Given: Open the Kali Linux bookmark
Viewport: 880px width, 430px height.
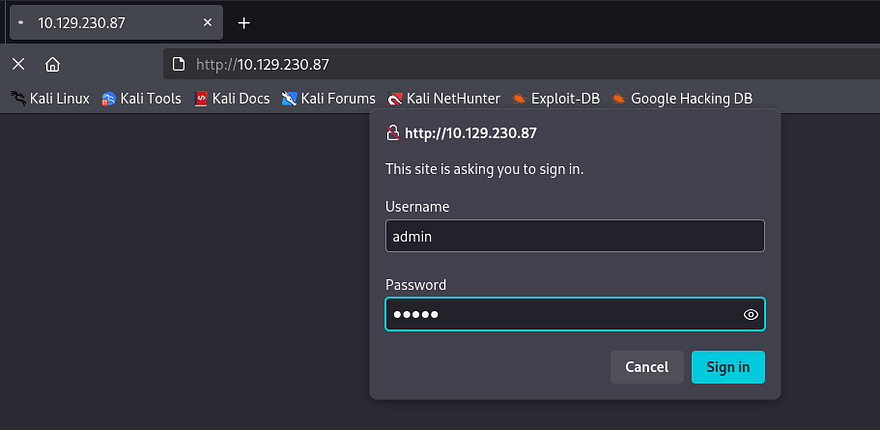Looking at the screenshot, I should click(x=50, y=98).
